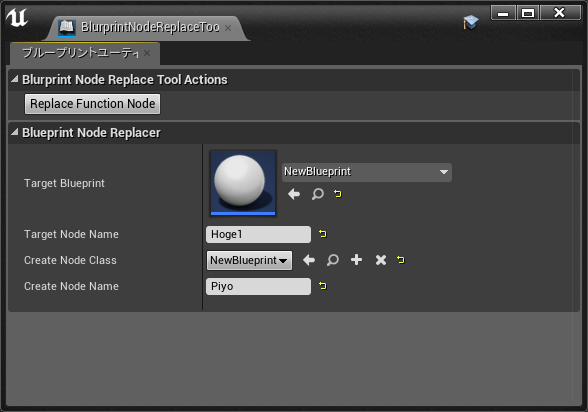Click the Target Blueprint label
588x412 pixels.
click(x=64, y=183)
